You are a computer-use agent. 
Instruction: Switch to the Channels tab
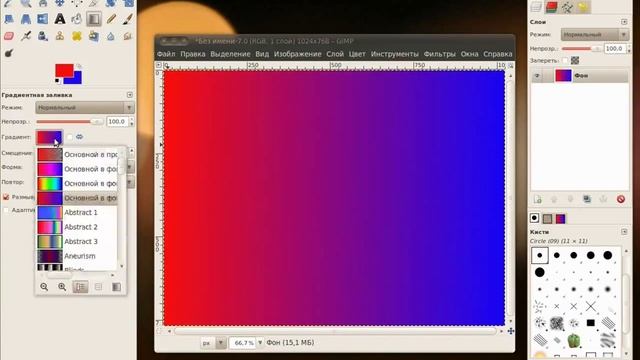click(551, 6)
